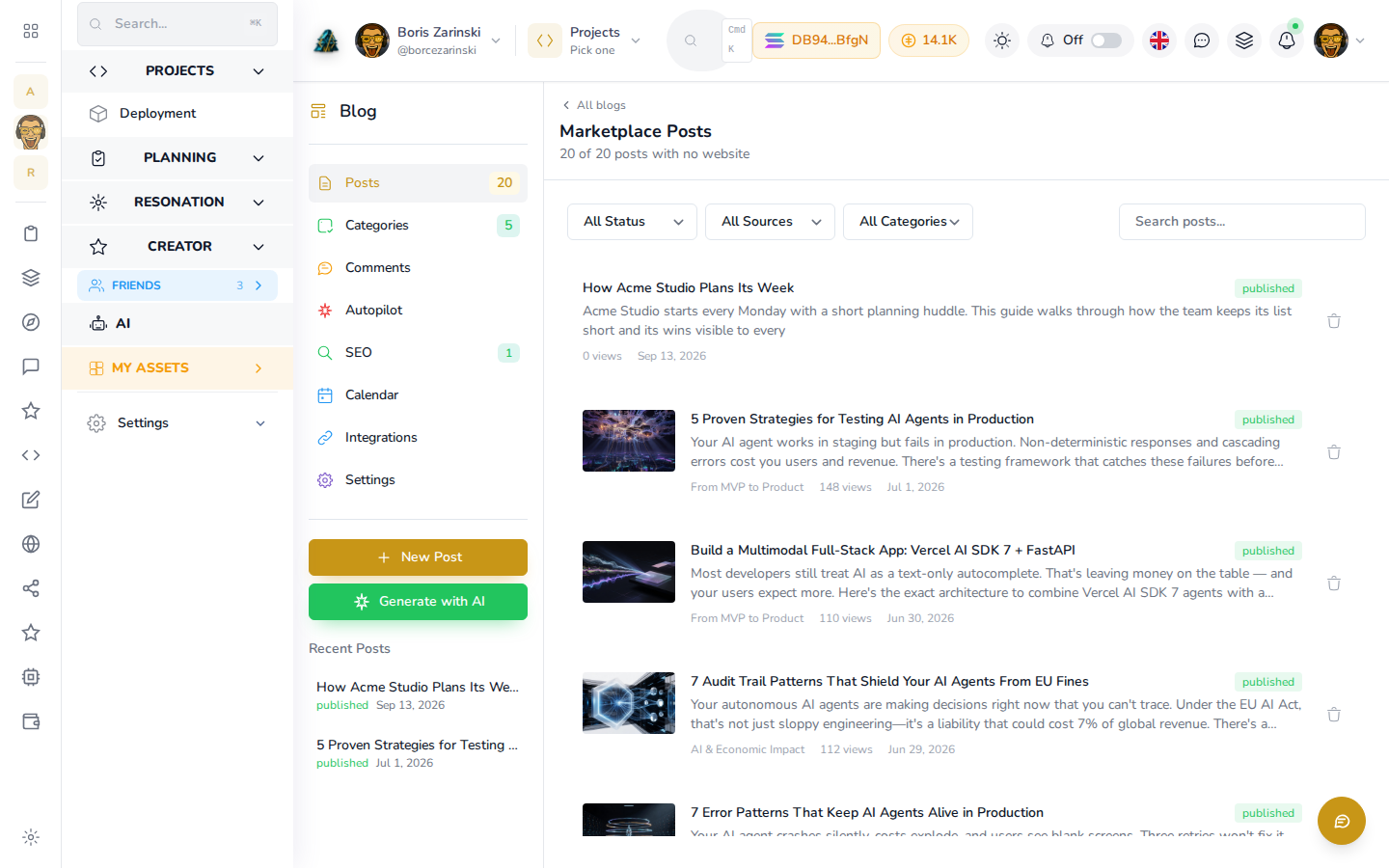Open the All Categories filter dropdown
Image resolution: width=1389 pixels, height=868 pixels.
[908, 222]
